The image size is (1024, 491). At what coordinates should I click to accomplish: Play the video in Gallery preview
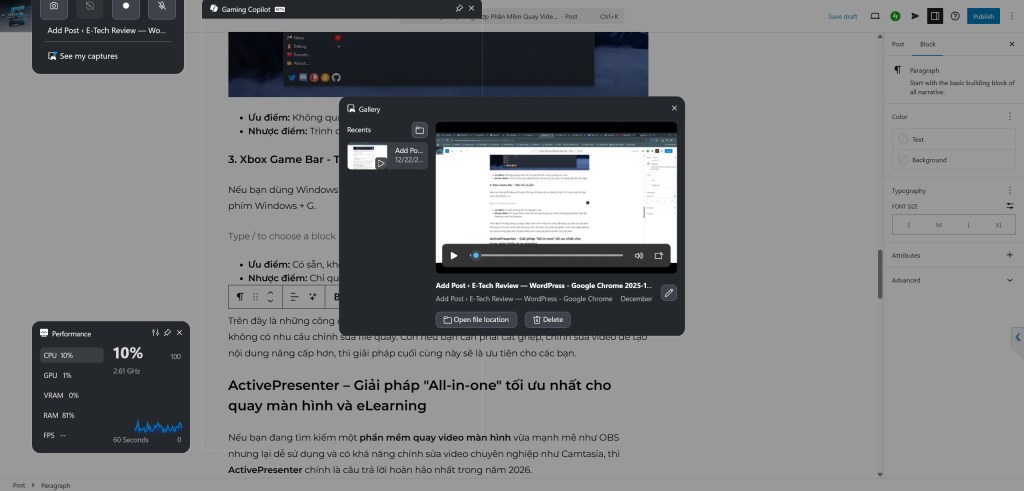click(453, 255)
